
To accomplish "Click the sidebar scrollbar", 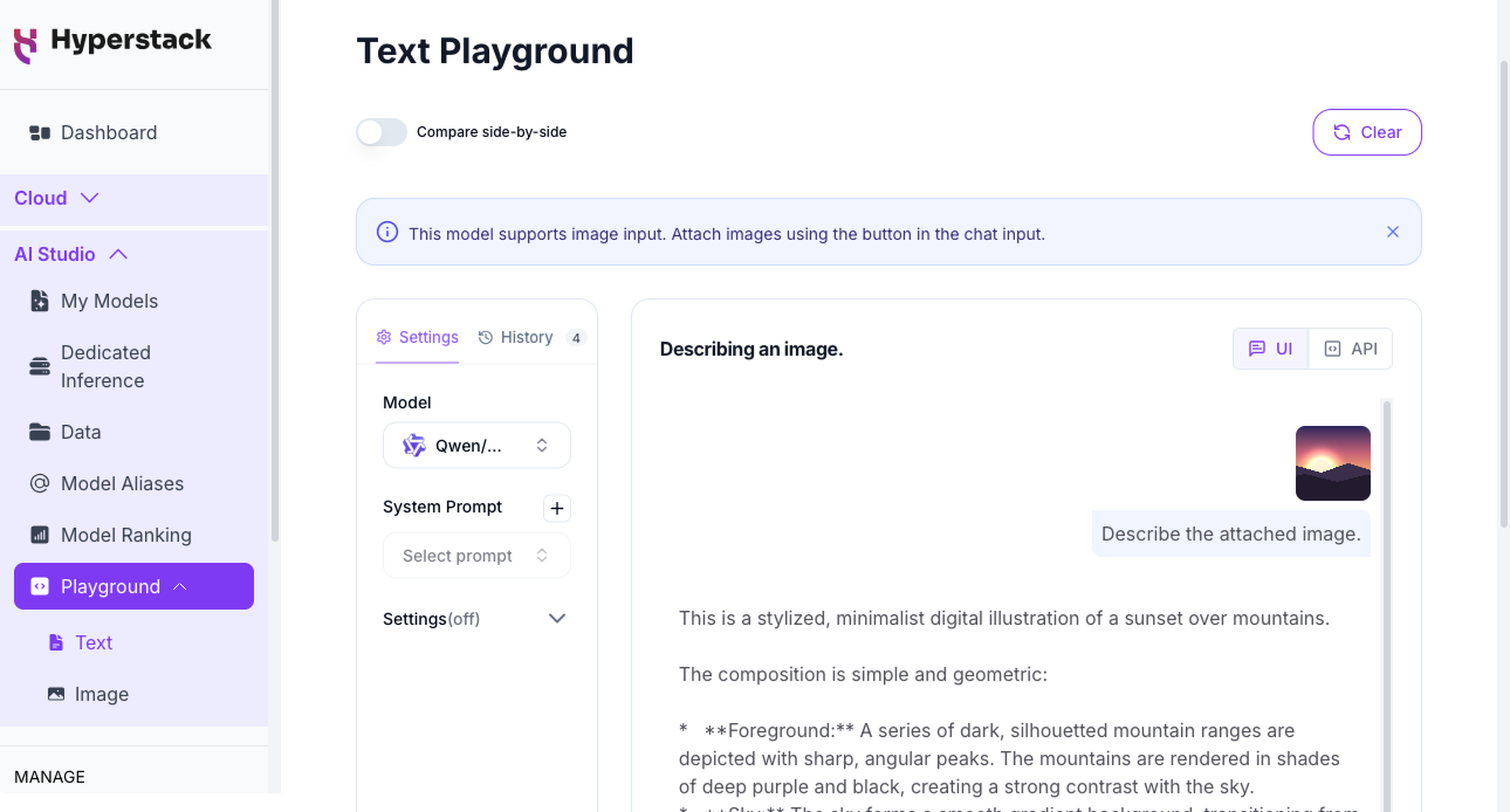I will [275, 270].
